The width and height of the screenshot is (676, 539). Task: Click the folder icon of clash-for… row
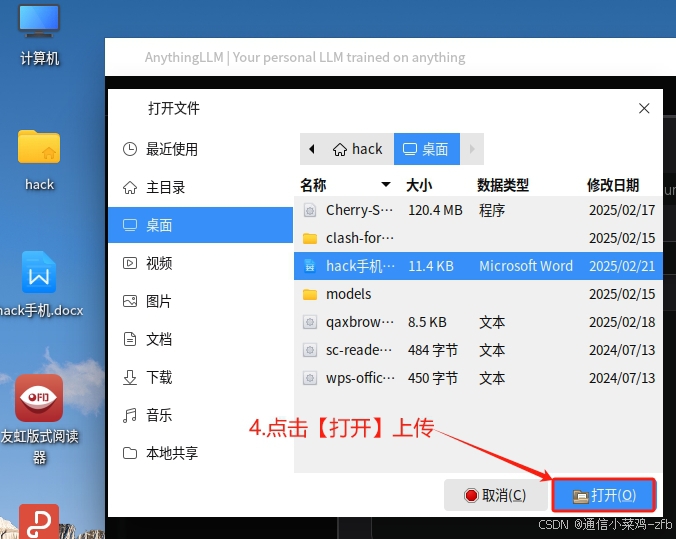310,238
